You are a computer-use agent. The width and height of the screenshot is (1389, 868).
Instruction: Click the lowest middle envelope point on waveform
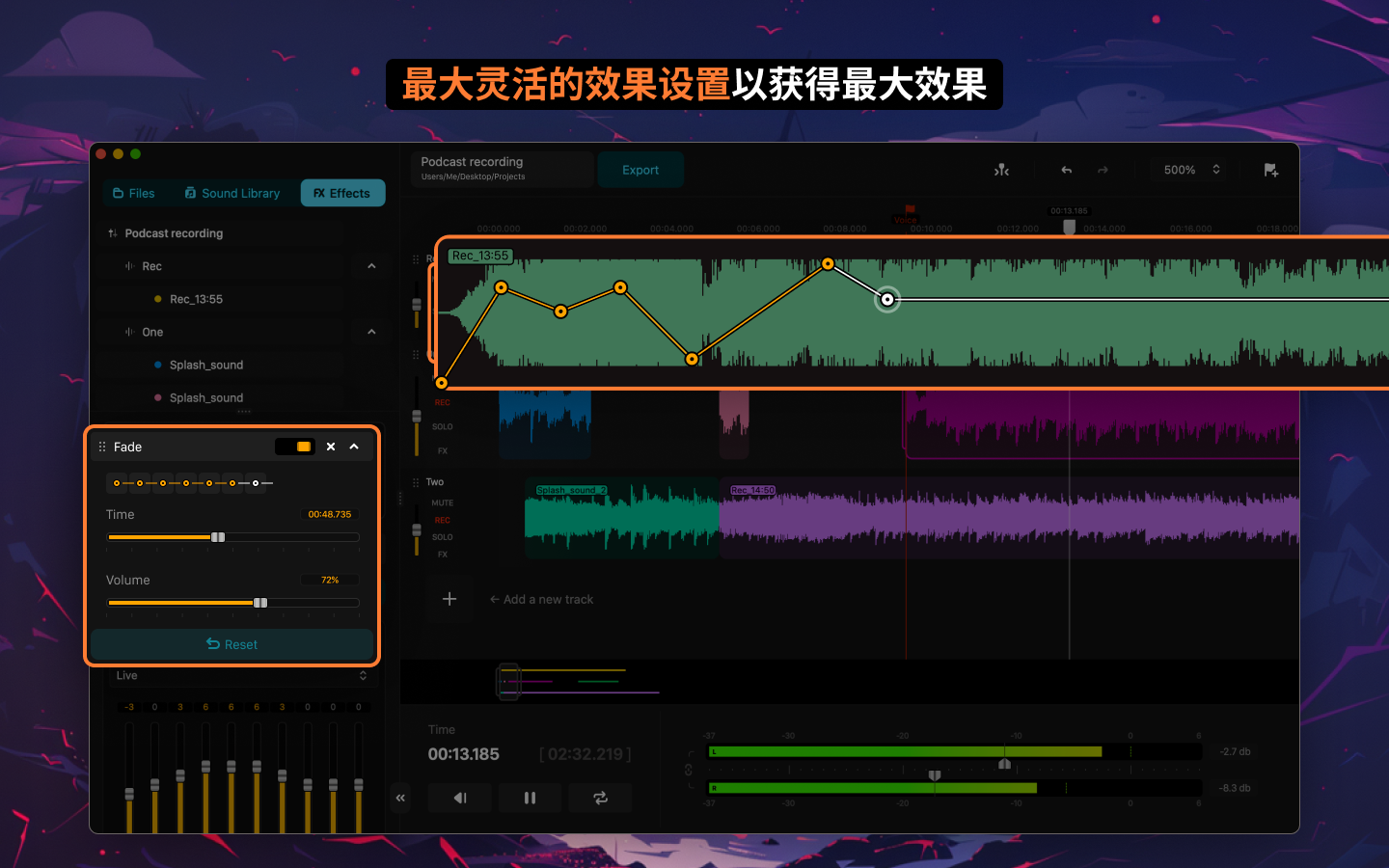(692, 359)
